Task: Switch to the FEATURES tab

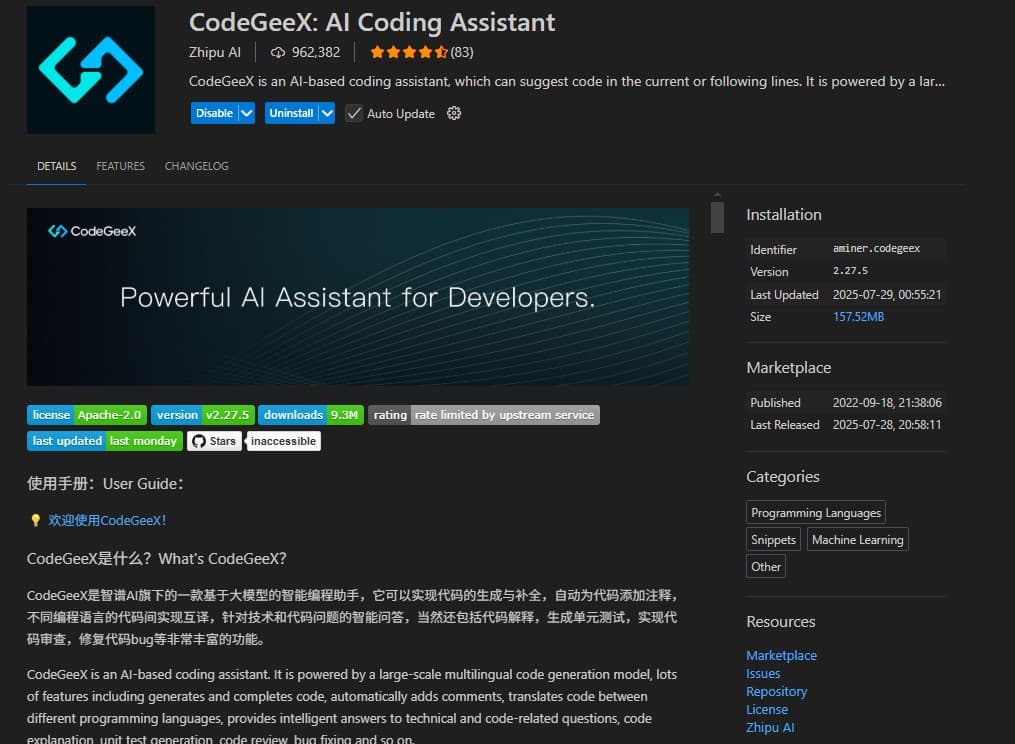Action: (120, 166)
